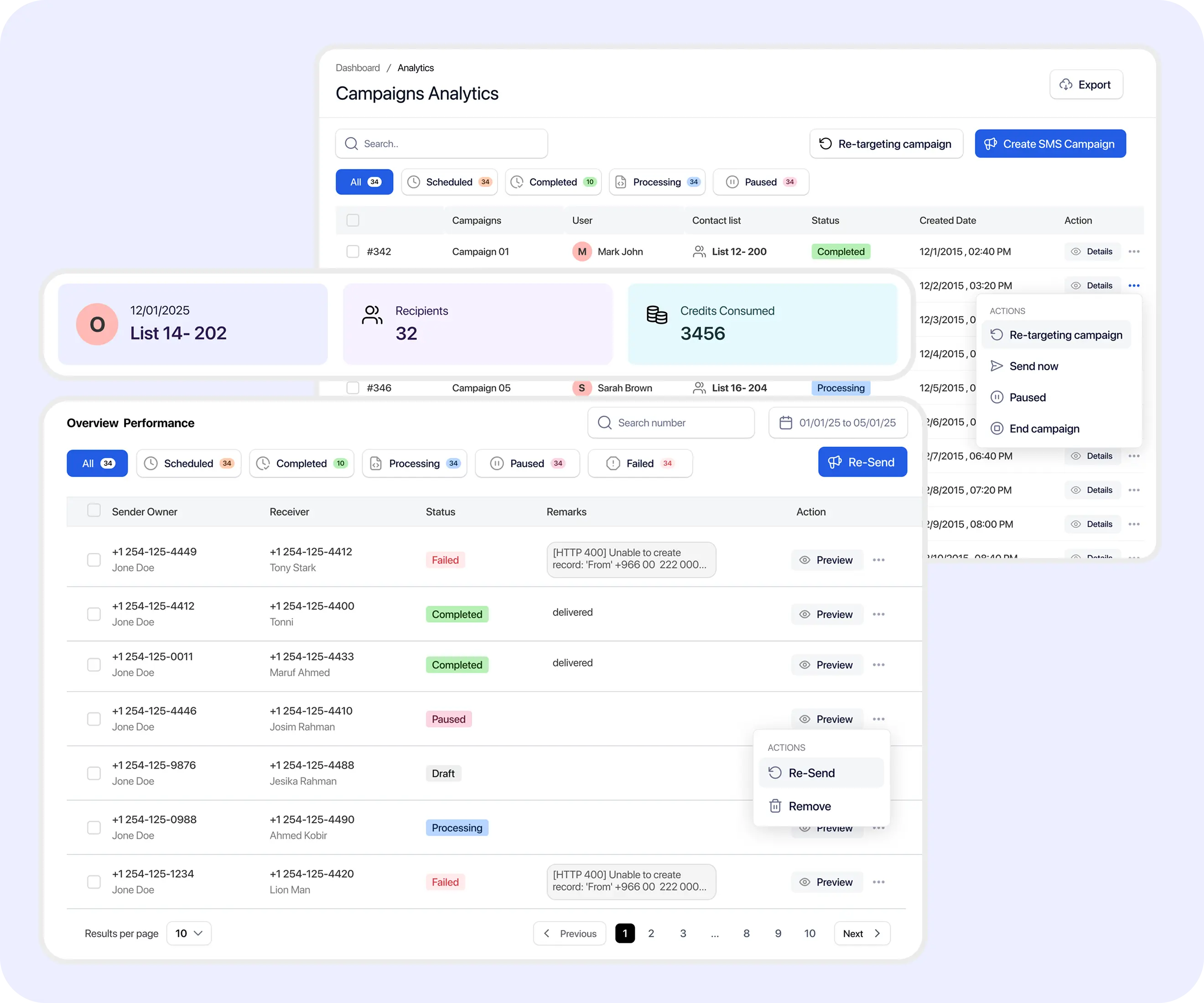Image resolution: width=1204 pixels, height=1003 pixels.
Task: Click the Dashboard breadcrumb link
Action: tap(357, 67)
